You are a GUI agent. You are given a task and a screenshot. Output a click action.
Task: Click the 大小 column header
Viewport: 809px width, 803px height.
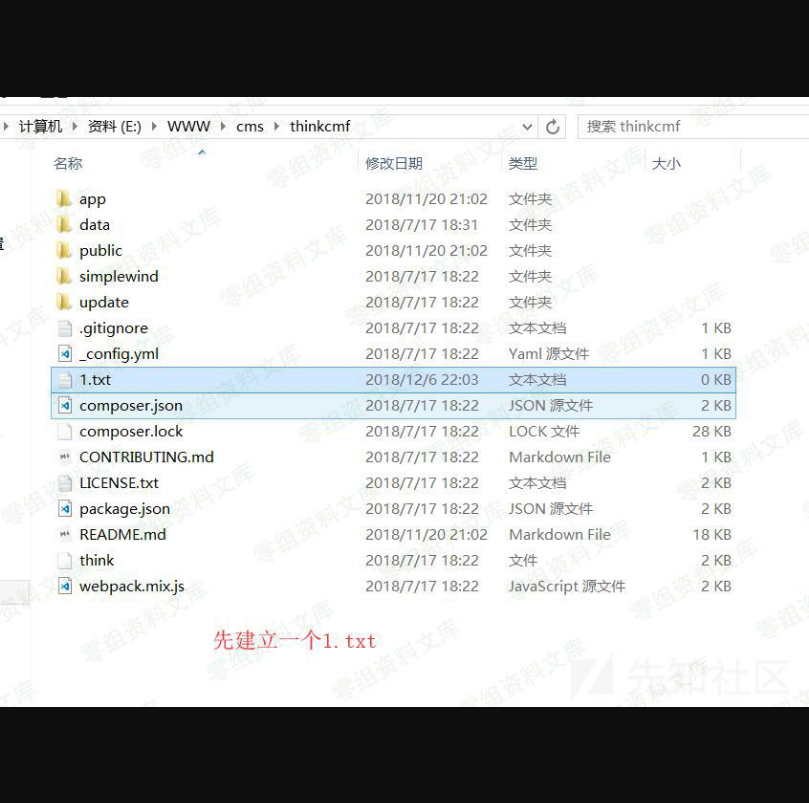click(666, 163)
